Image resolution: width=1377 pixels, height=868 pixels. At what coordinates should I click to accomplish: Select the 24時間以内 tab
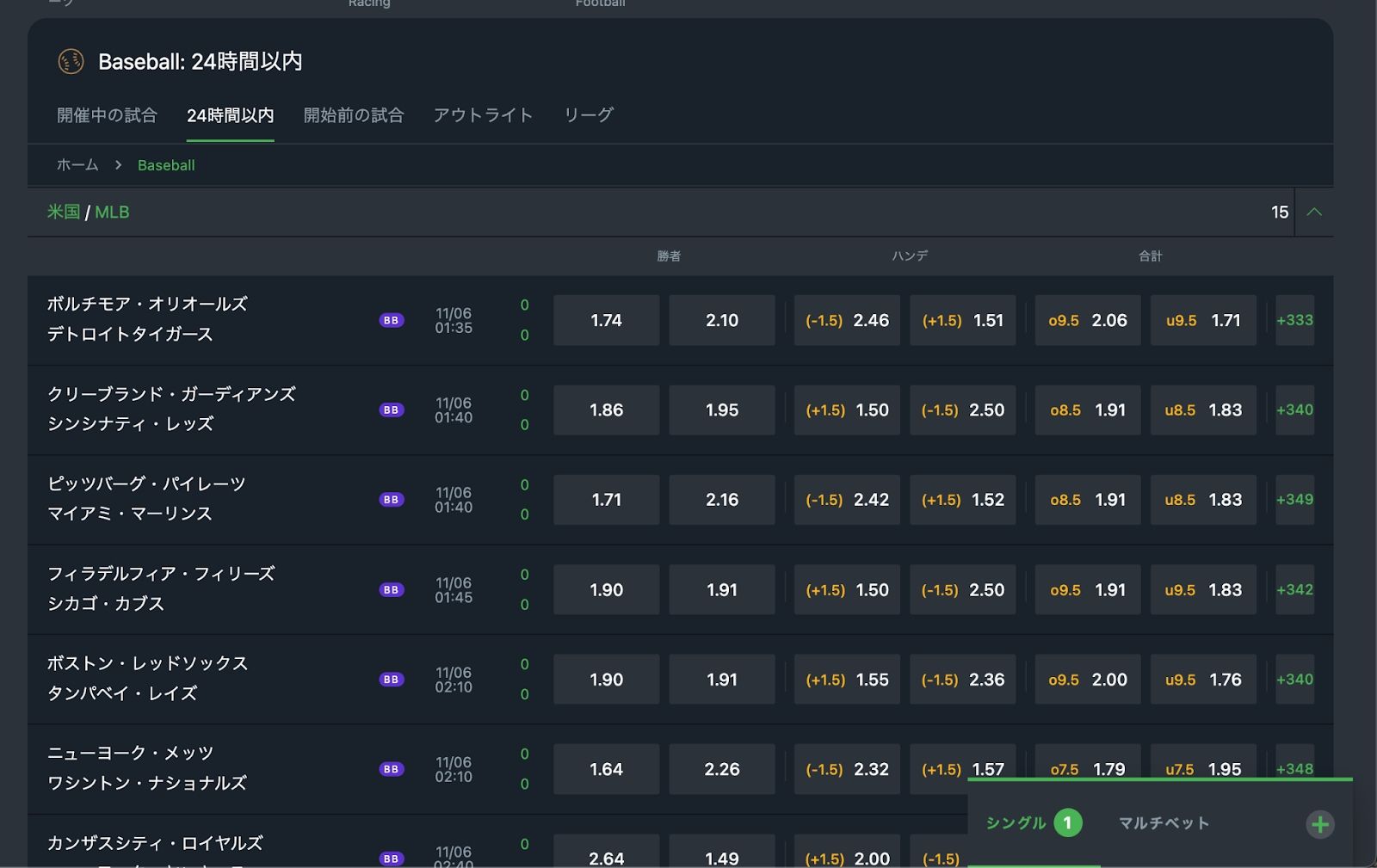tap(230, 115)
